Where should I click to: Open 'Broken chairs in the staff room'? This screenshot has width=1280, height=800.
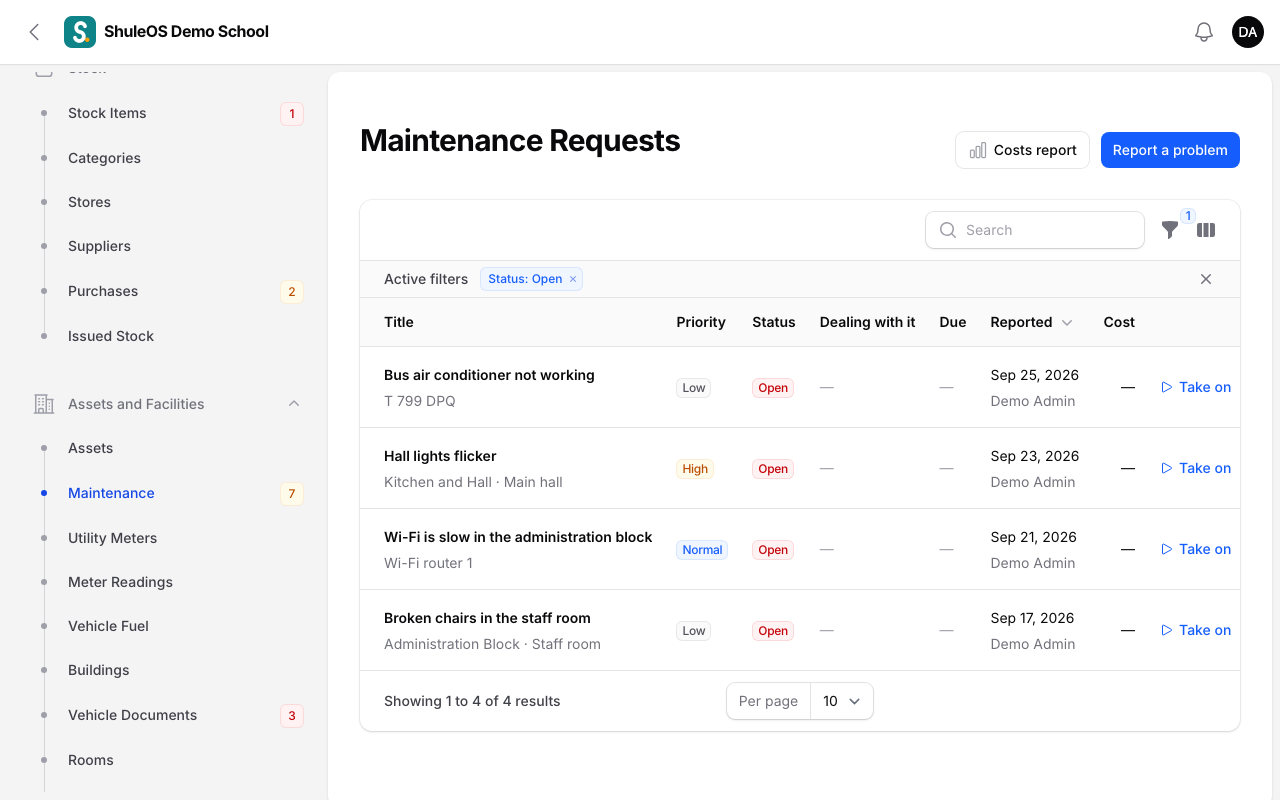tap(487, 618)
